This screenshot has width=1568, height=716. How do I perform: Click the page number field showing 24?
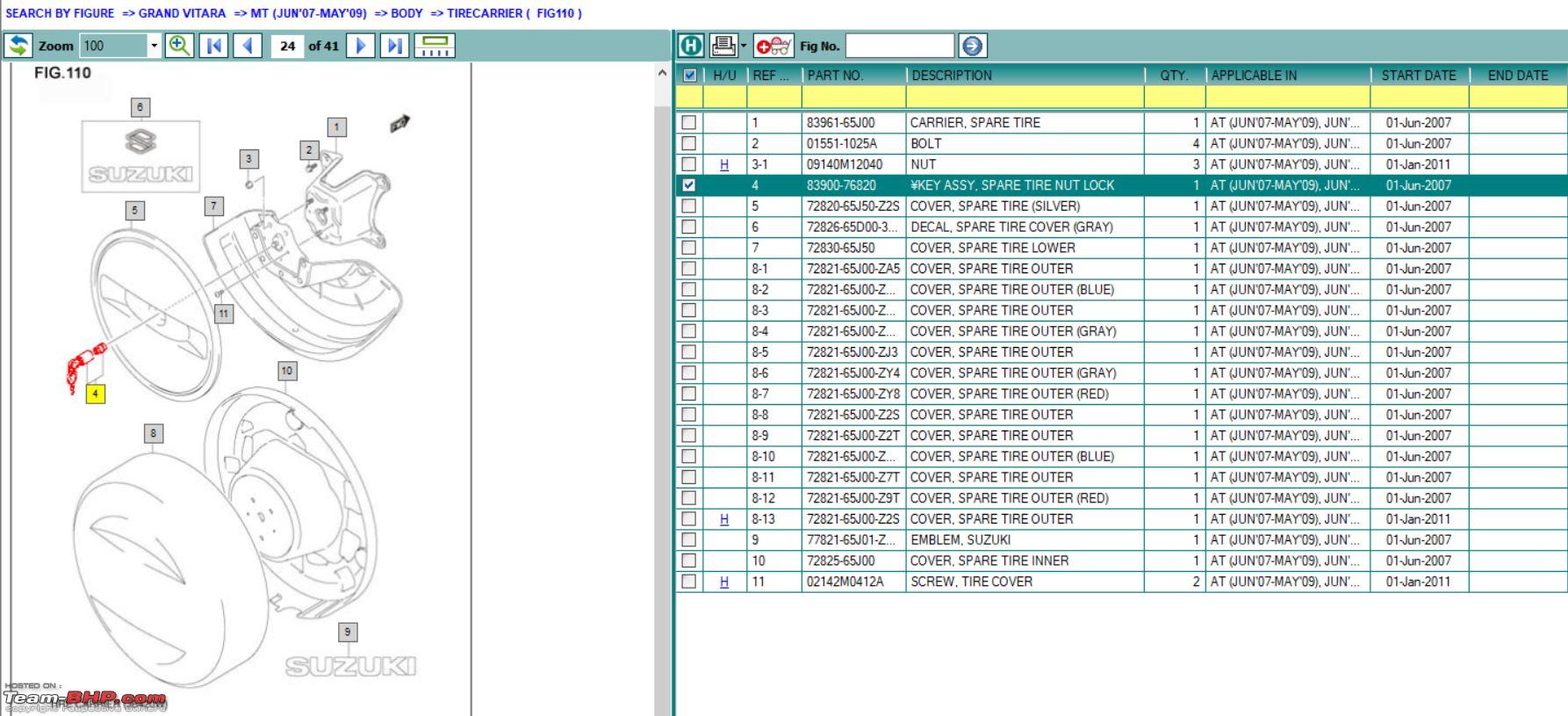coord(287,46)
